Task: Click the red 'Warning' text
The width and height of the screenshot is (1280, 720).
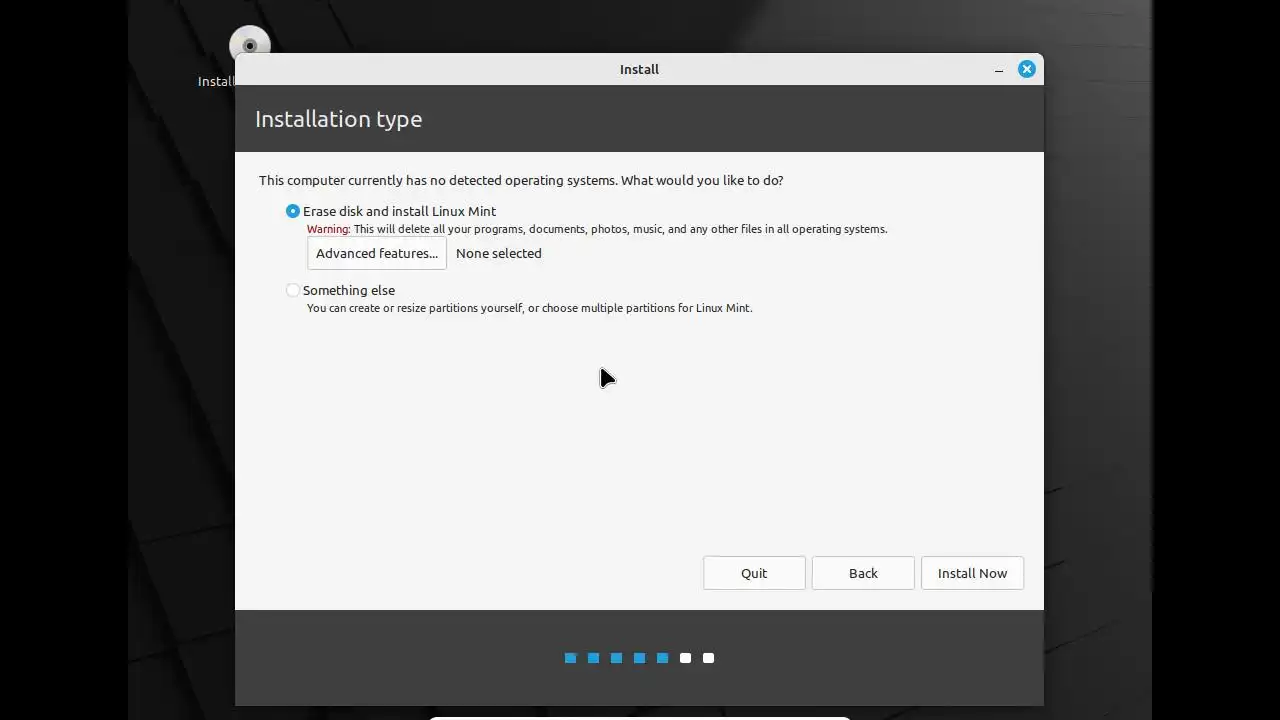Action: [327, 229]
